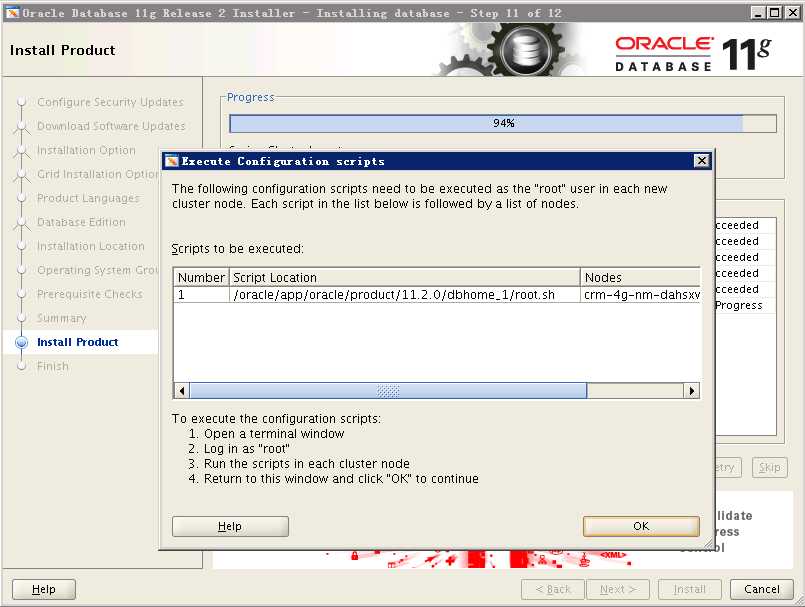This screenshot has height=607, width=805.
Task: Select Installation Option step
Action: click(x=86, y=150)
